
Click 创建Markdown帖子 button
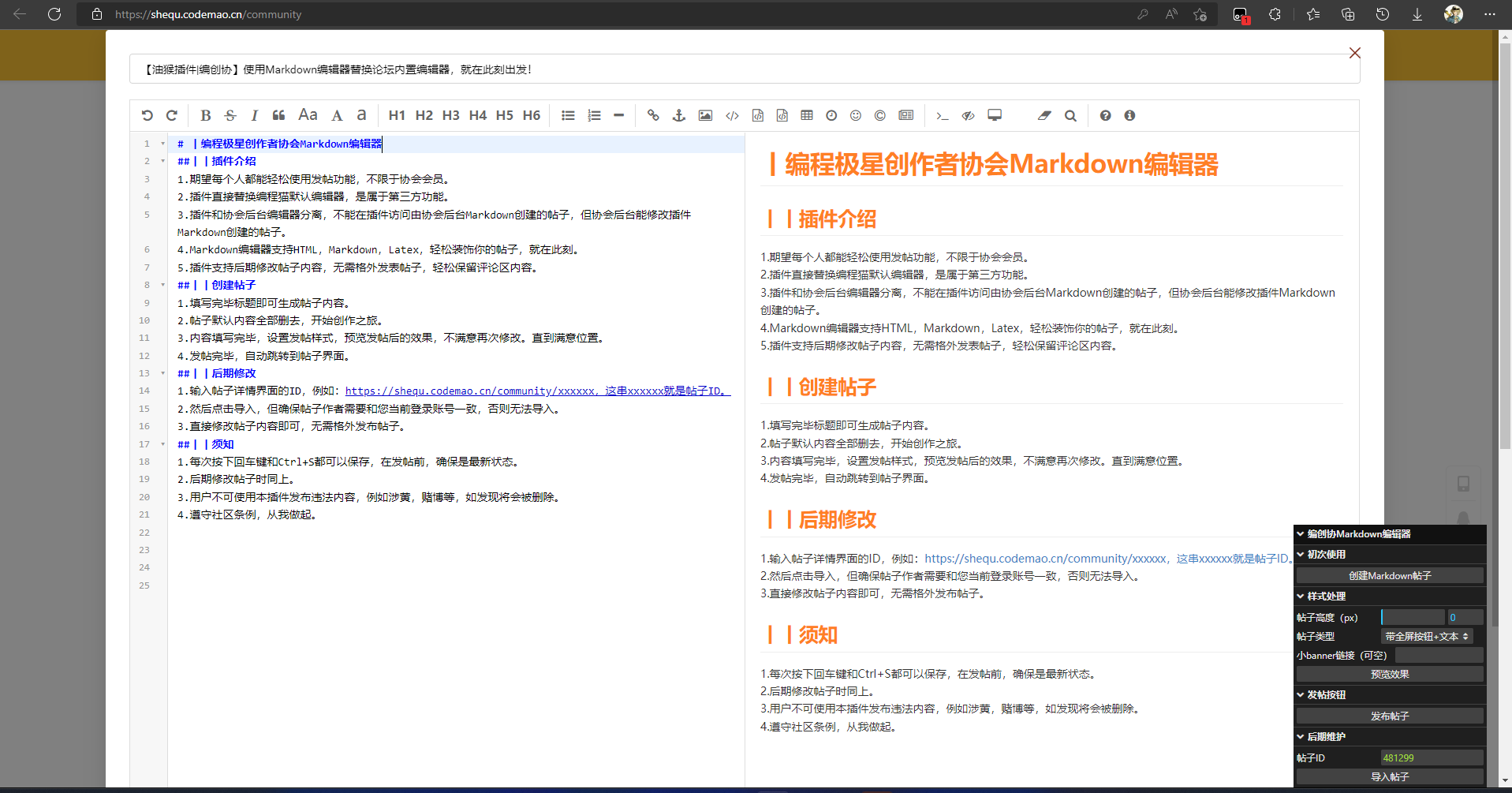click(1390, 576)
